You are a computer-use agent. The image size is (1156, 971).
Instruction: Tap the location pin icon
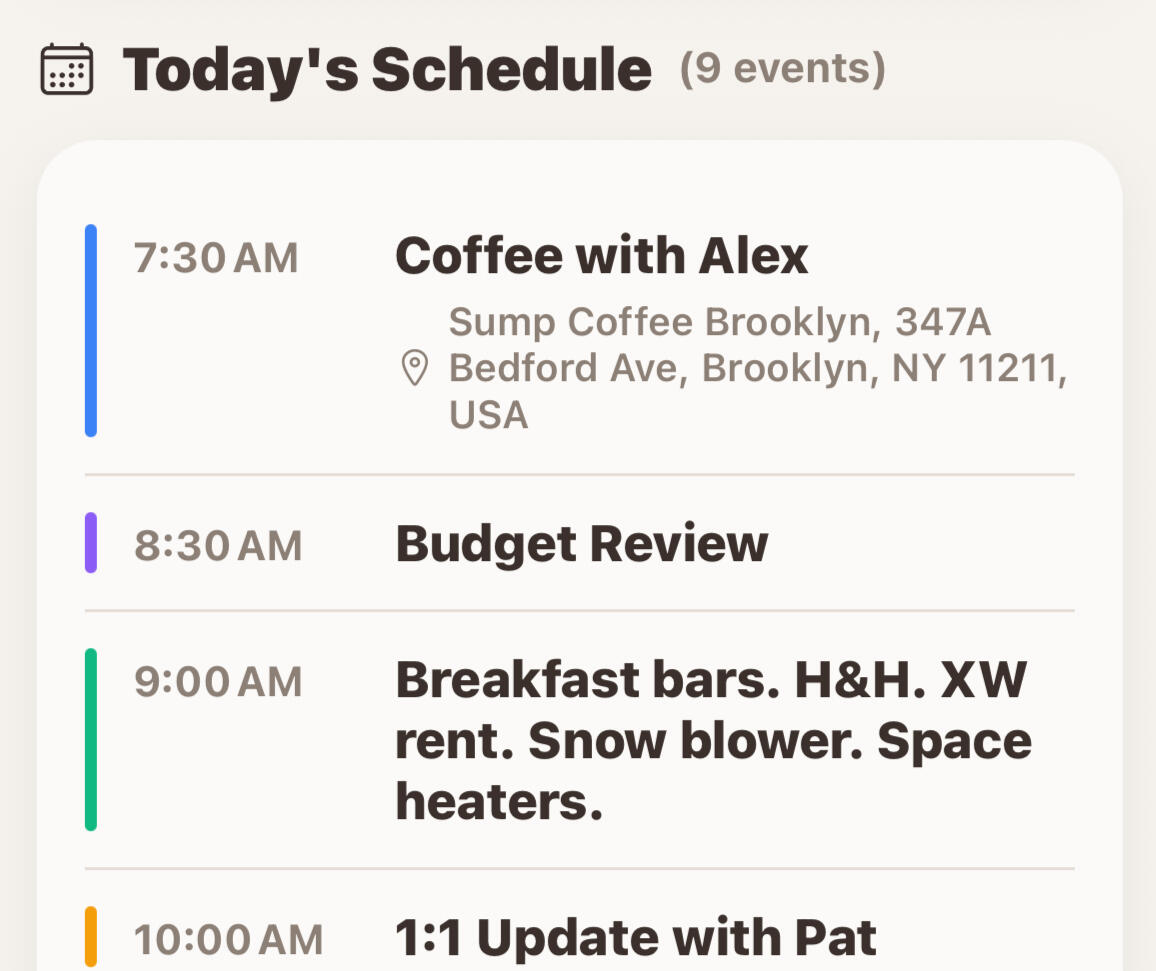pyautogui.click(x=414, y=368)
